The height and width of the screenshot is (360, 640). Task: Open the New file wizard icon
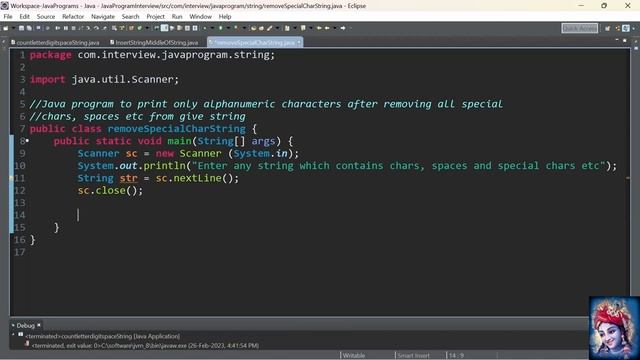point(6,28)
